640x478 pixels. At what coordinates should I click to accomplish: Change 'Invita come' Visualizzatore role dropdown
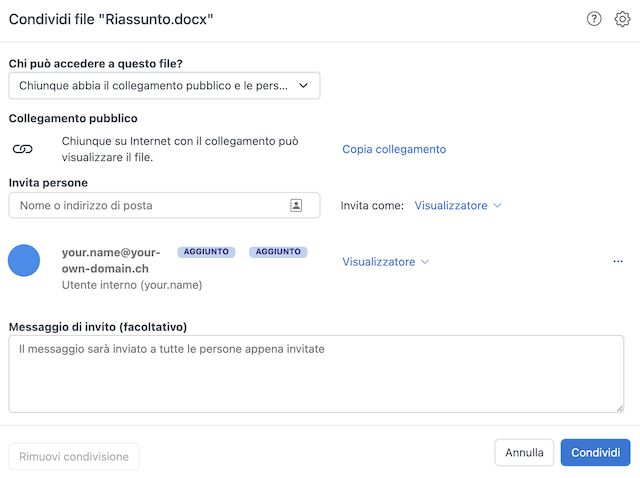pos(458,205)
